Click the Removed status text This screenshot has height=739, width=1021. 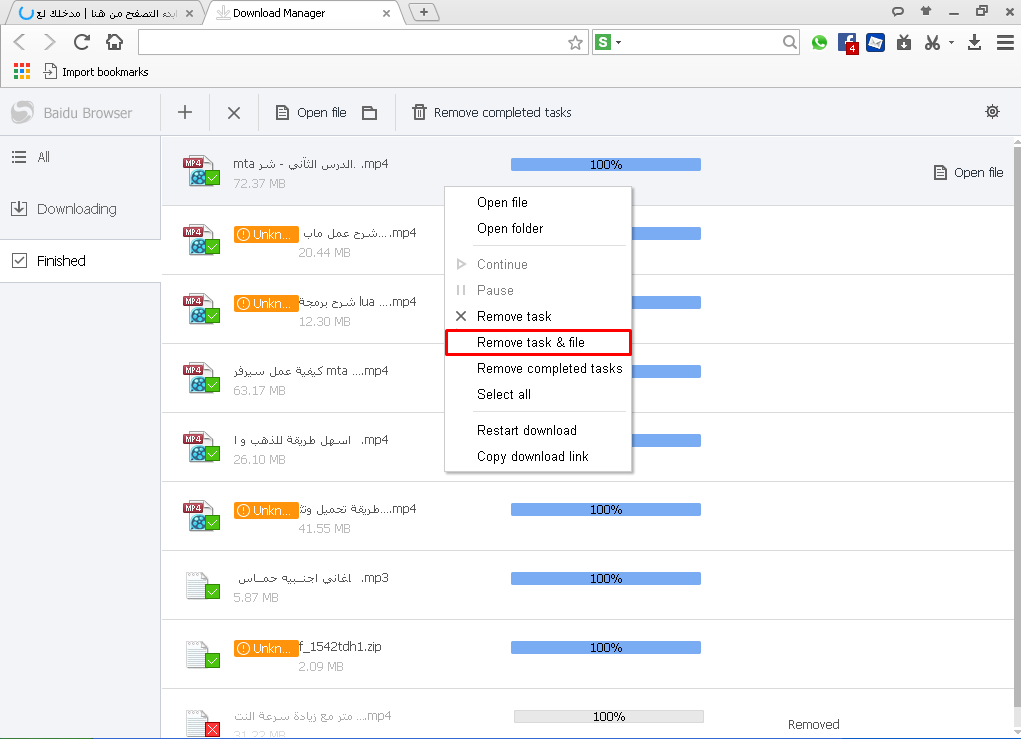813,724
